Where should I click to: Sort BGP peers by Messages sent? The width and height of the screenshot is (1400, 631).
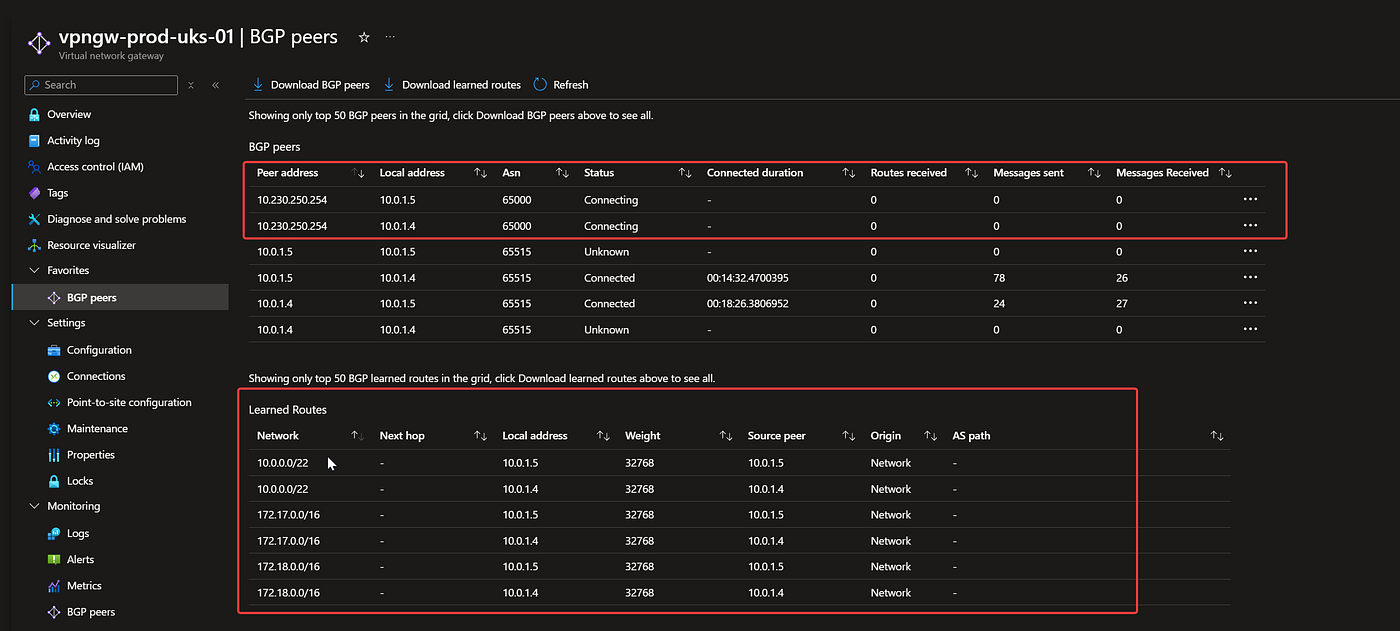pyautogui.click(x=1094, y=173)
